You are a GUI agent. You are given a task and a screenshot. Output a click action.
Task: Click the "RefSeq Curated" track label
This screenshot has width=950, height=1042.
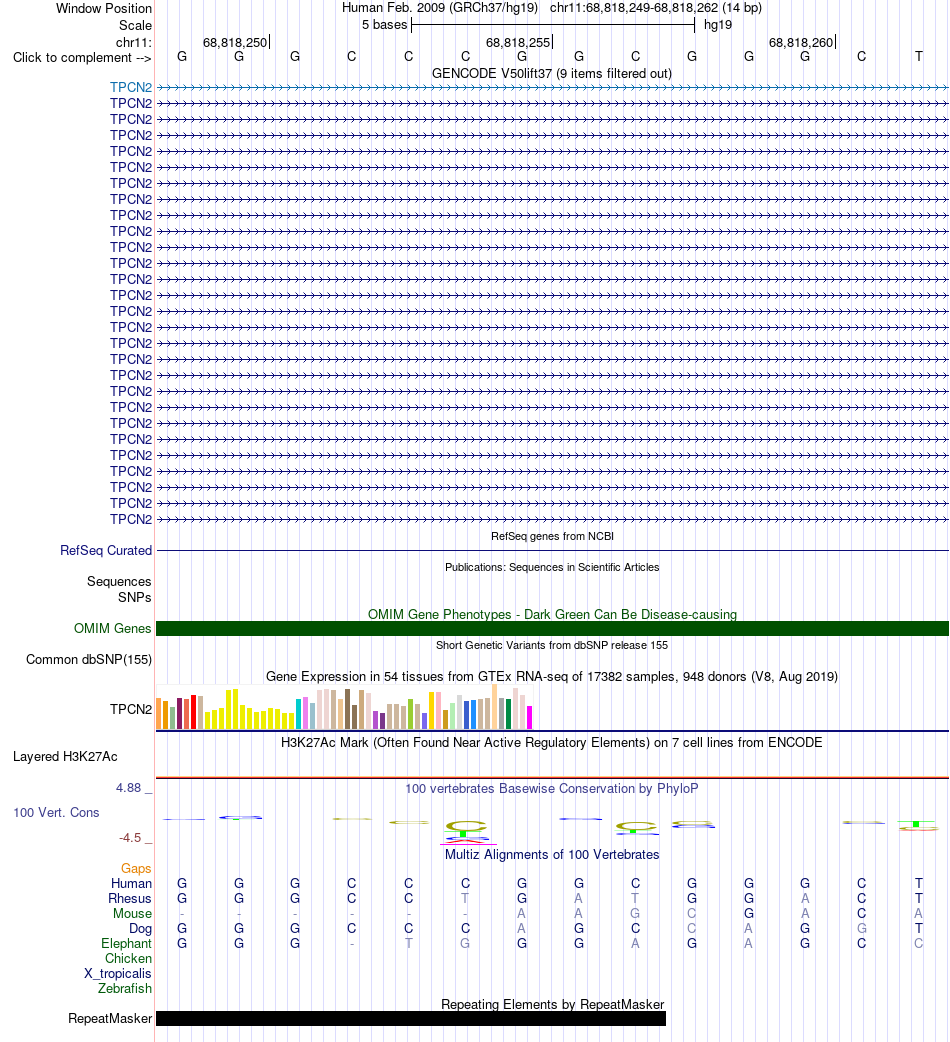[x=106, y=550]
